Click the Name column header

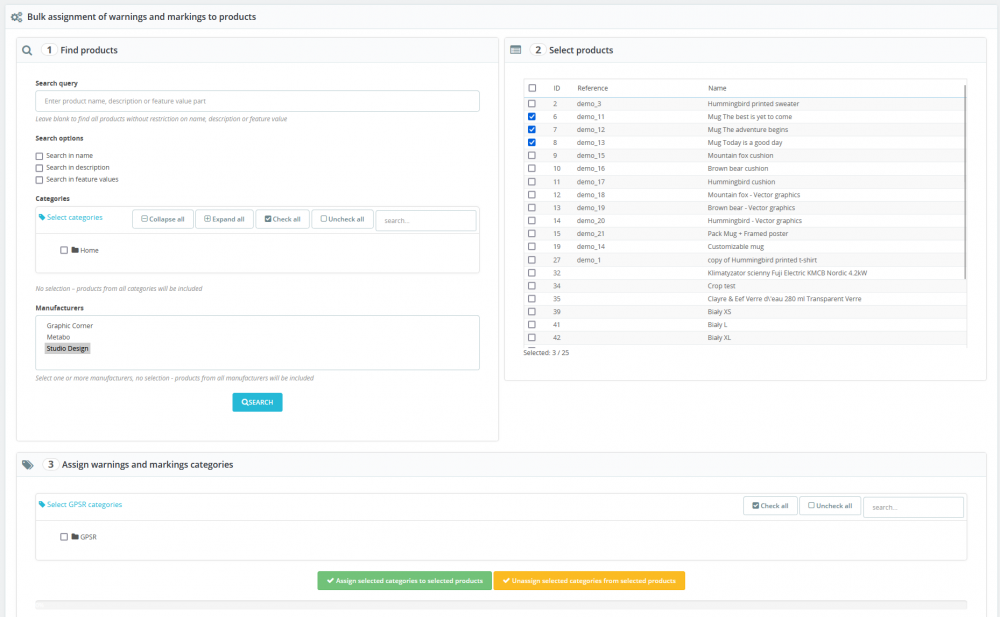point(717,88)
